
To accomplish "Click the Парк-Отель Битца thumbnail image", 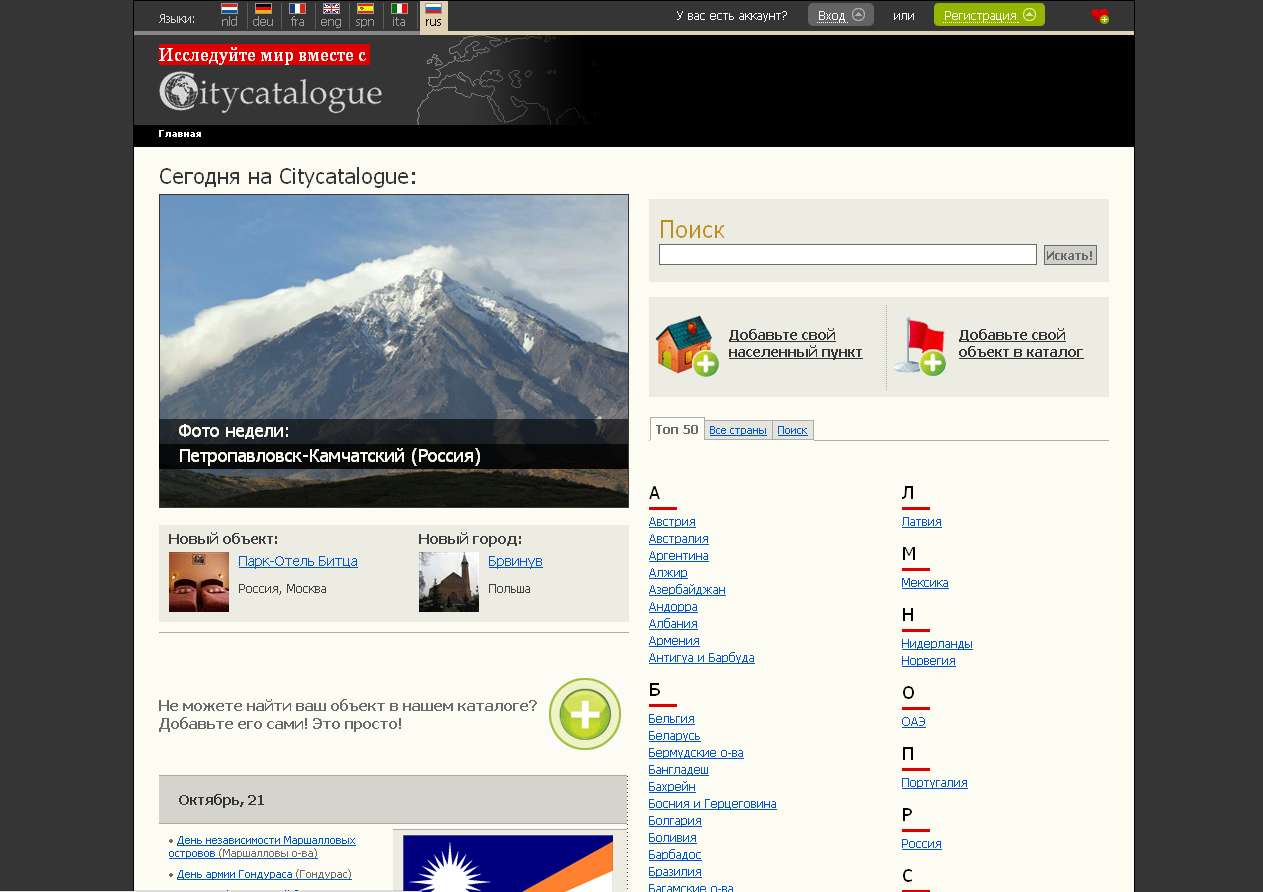I will coord(199,582).
